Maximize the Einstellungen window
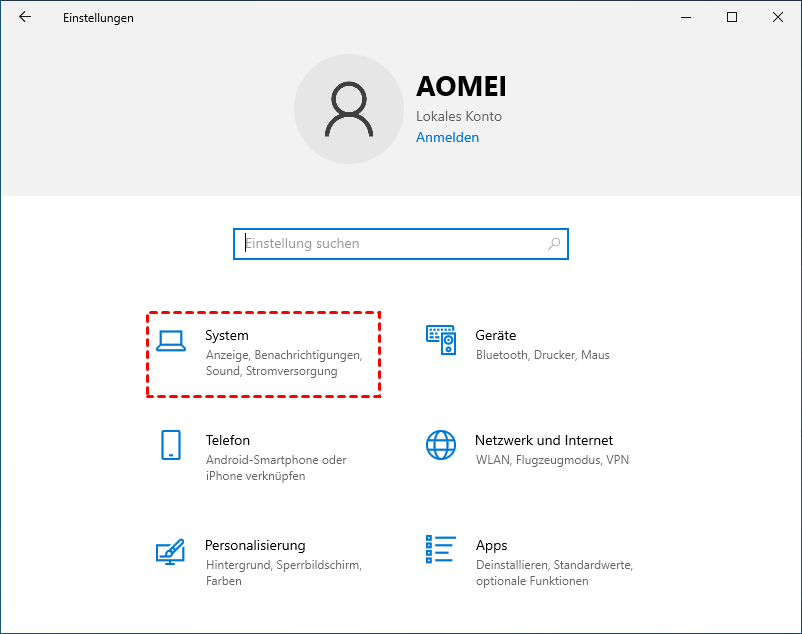 click(x=732, y=18)
